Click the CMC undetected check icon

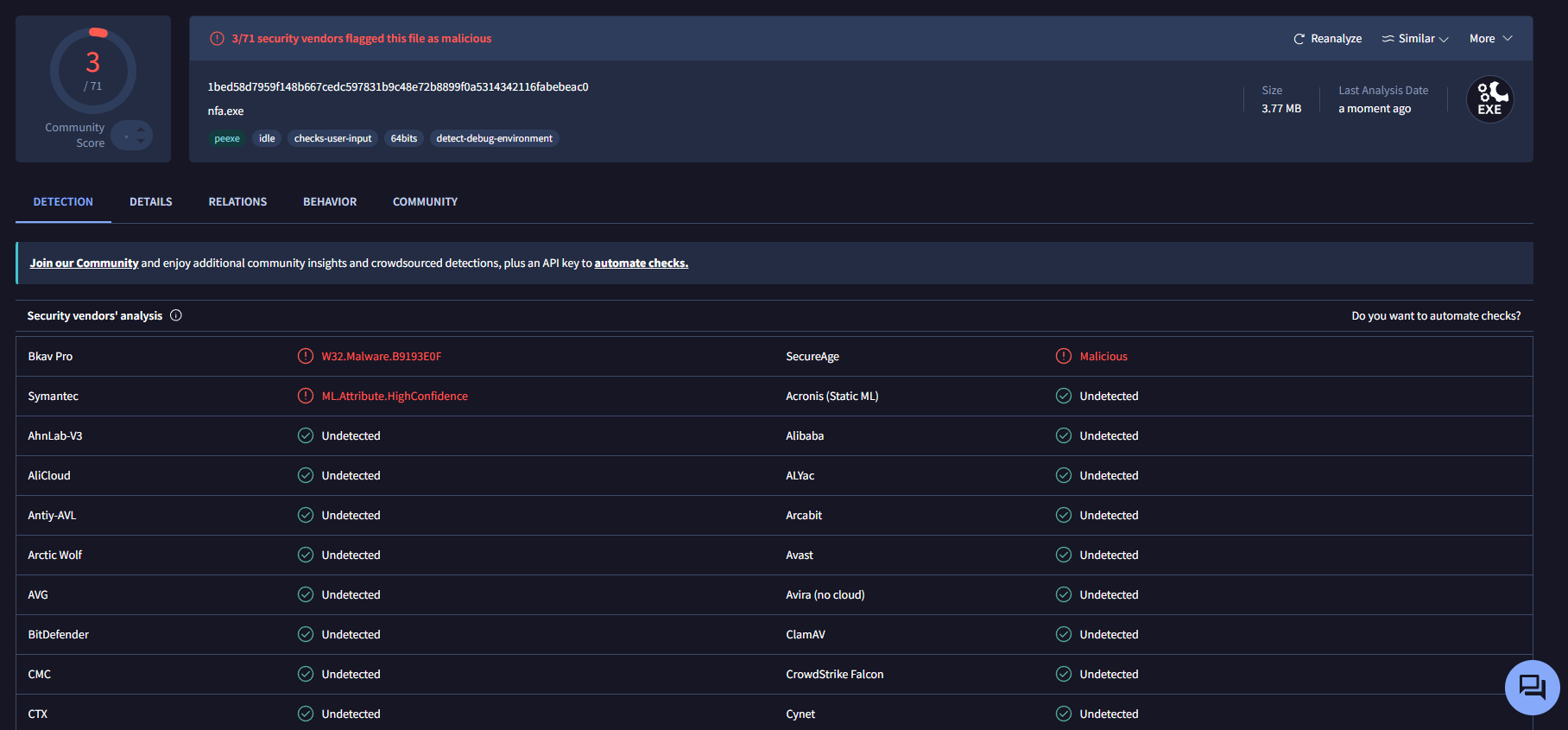point(306,674)
